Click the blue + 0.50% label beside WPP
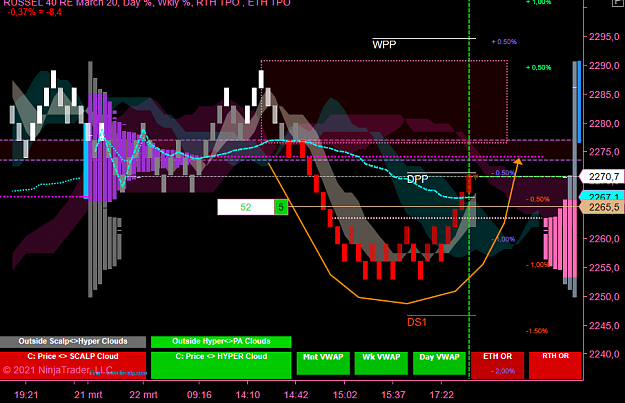This screenshot has height=403, width=625. pos(504,42)
